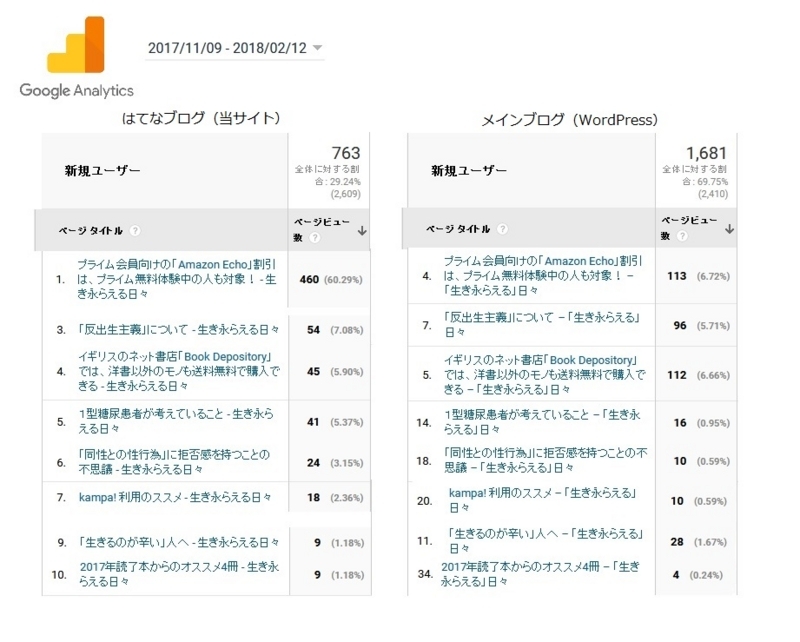800x642 pixels.
Task: Click help icon beside right ページタイトル header
Action: click(503, 229)
